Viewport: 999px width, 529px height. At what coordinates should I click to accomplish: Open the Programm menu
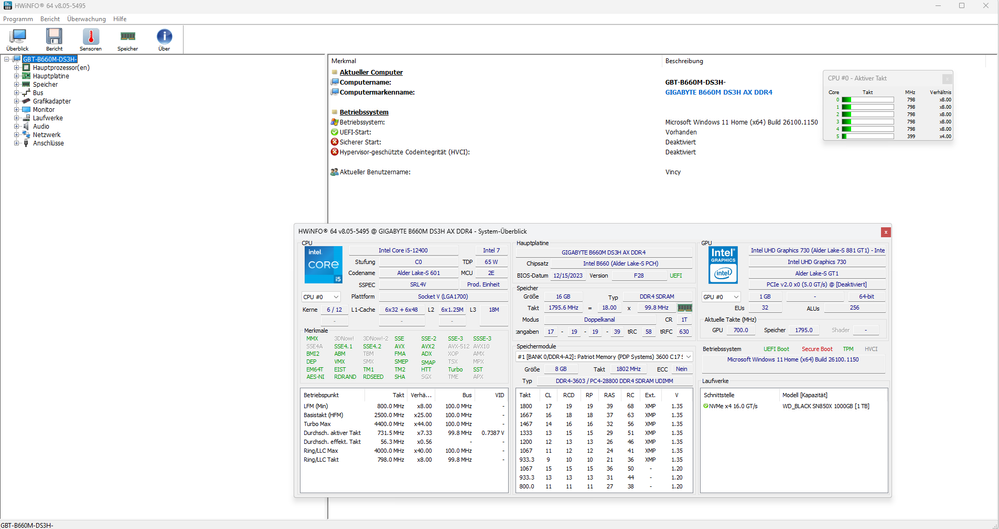click(x=18, y=19)
